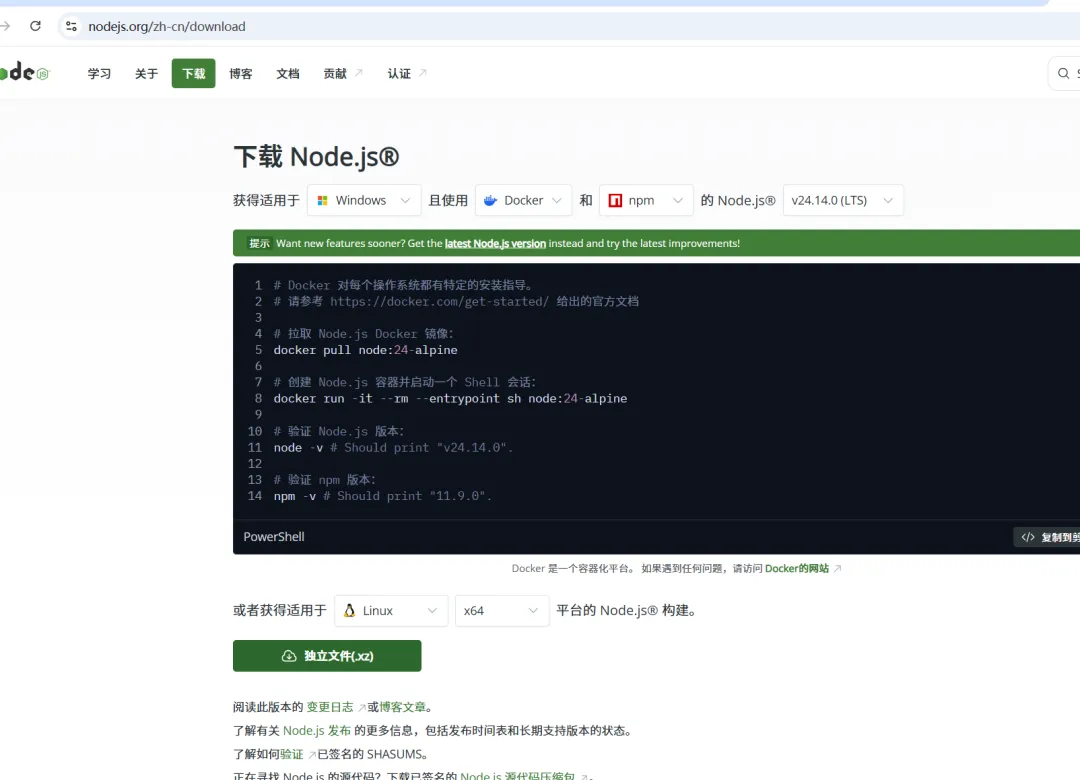Open site information icon in address bar
The width and height of the screenshot is (1080, 780).
click(x=71, y=26)
